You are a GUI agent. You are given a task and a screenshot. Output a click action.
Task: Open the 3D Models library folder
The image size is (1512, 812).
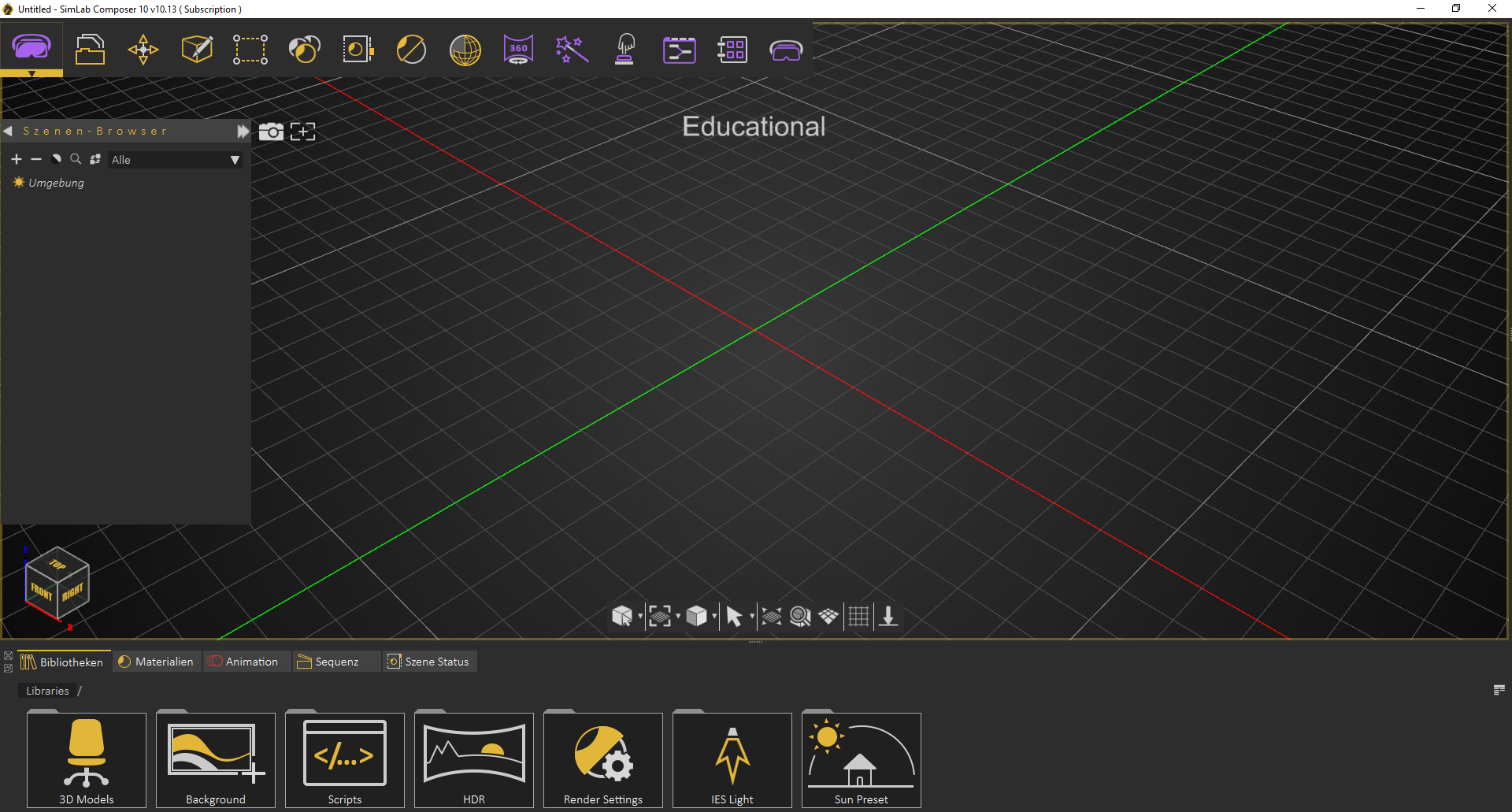(x=87, y=760)
